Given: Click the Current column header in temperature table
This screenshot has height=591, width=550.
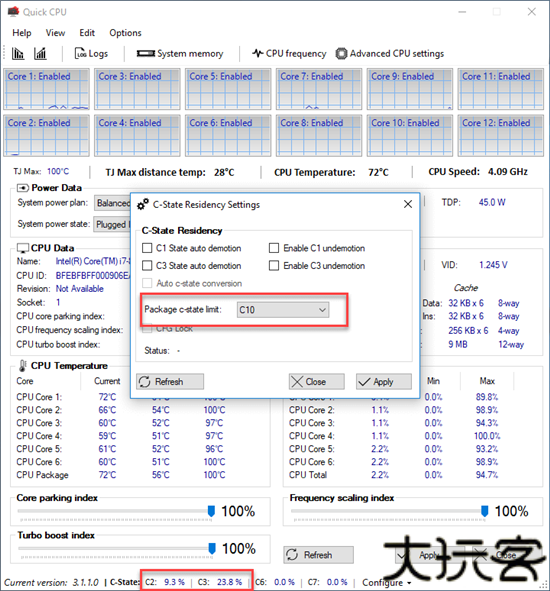Looking at the screenshot, I should click(107, 381).
